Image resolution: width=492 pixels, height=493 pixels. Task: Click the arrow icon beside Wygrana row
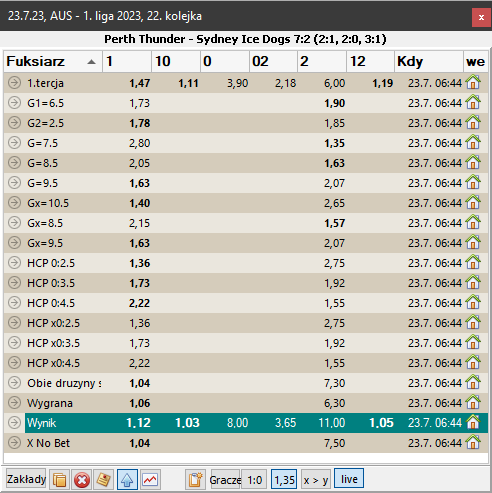[x=14, y=402]
